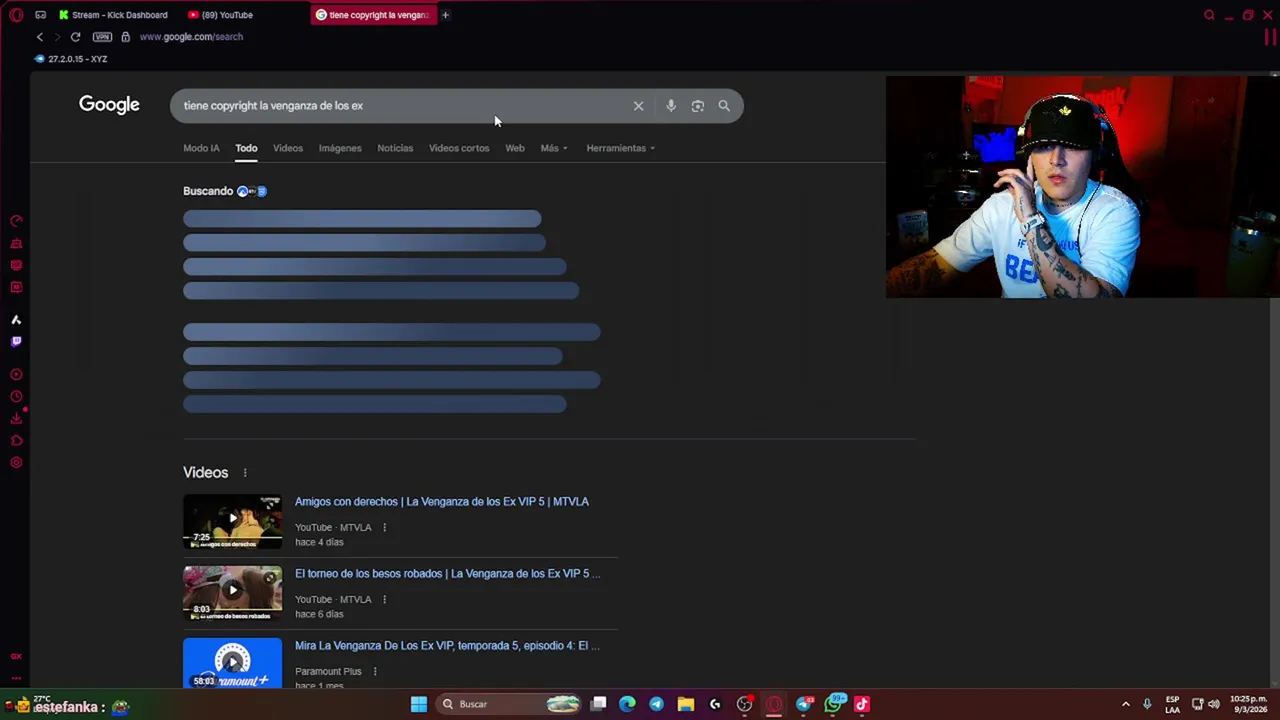Open TikTok app from the taskbar
1280x720 pixels.
click(862, 704)
